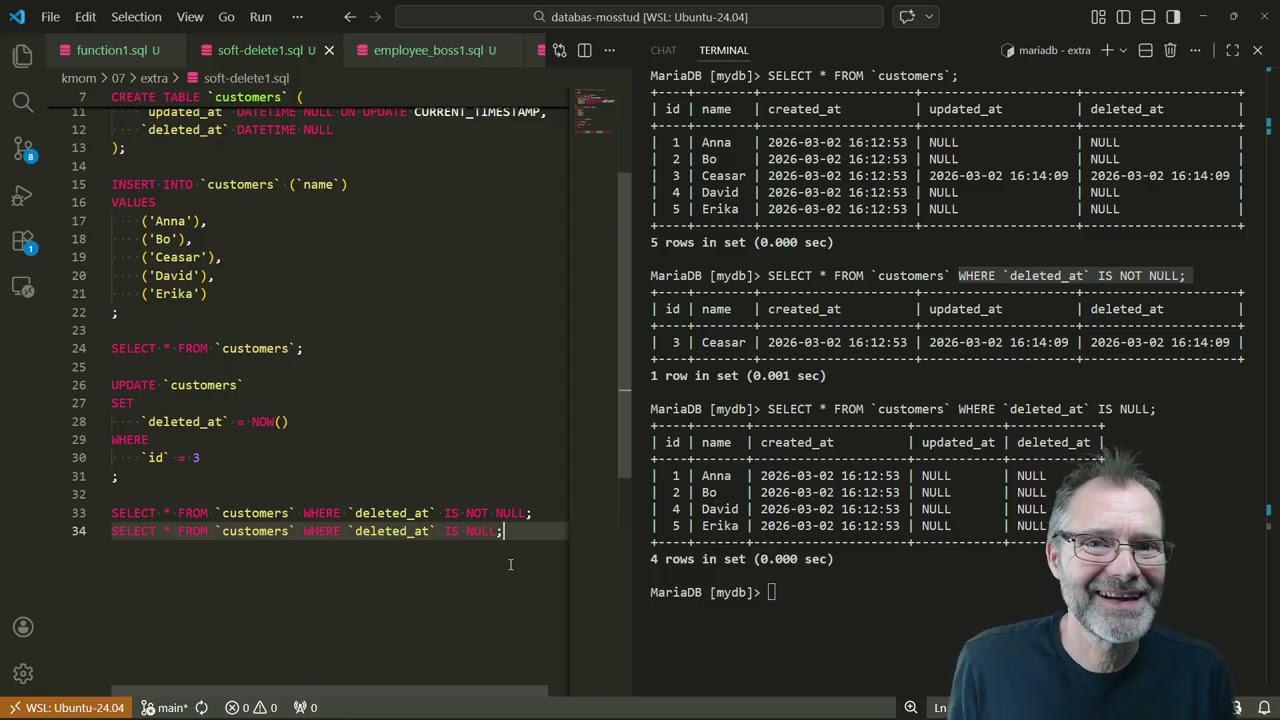The width and height of the screenshot is (1280, 720).
Task: Open the Remote Explorer view
Action: [x=23, y=288]
